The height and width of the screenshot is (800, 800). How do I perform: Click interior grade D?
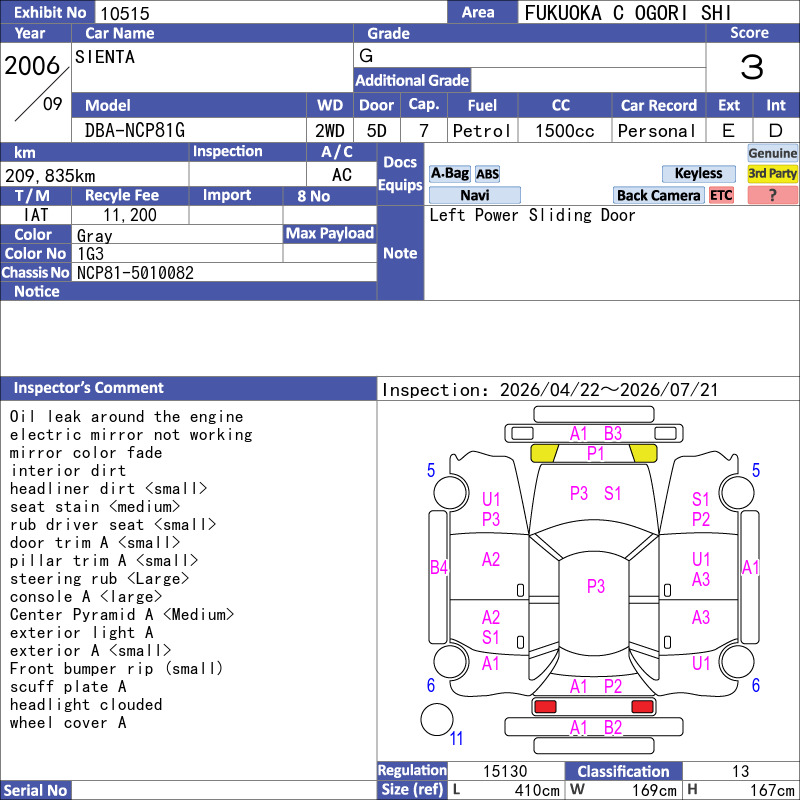pyautogui.click(x=776, y=131)
